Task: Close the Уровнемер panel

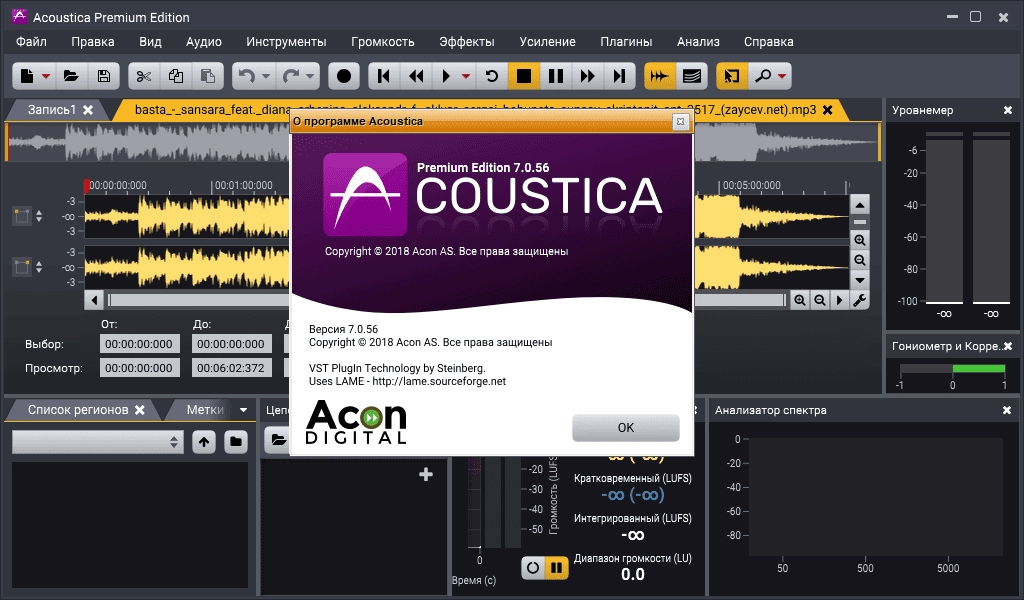Action: pyautogui.click(x=1008, y=110)
